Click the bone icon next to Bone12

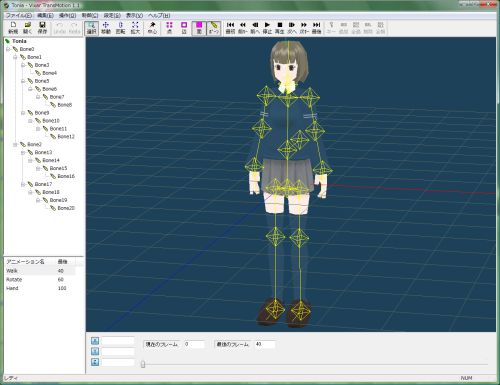click(x=53, y=136)
